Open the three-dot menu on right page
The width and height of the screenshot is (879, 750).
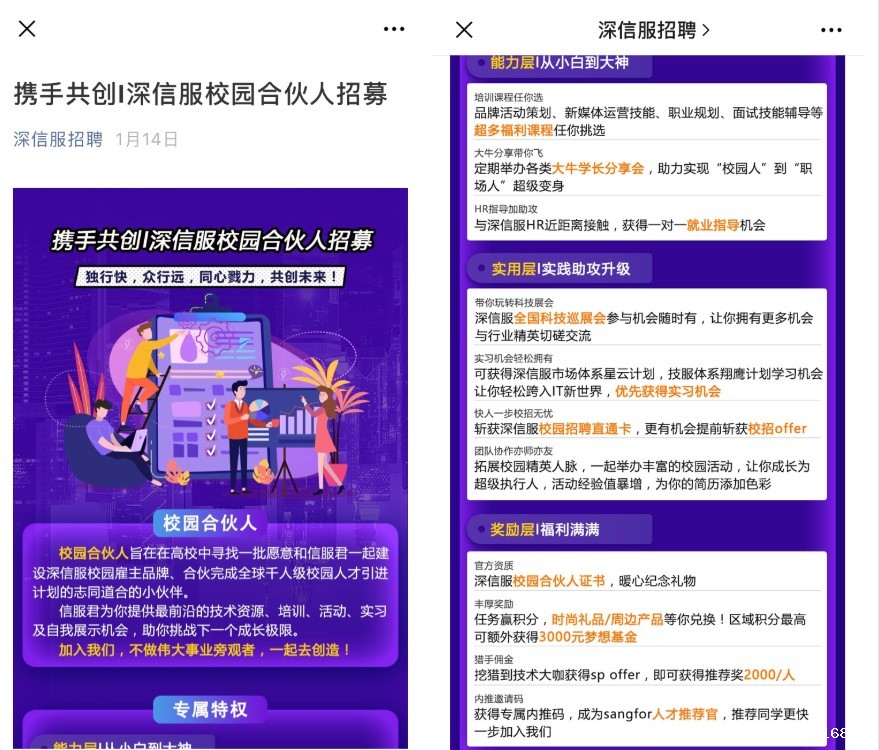[x=831, y=30]
